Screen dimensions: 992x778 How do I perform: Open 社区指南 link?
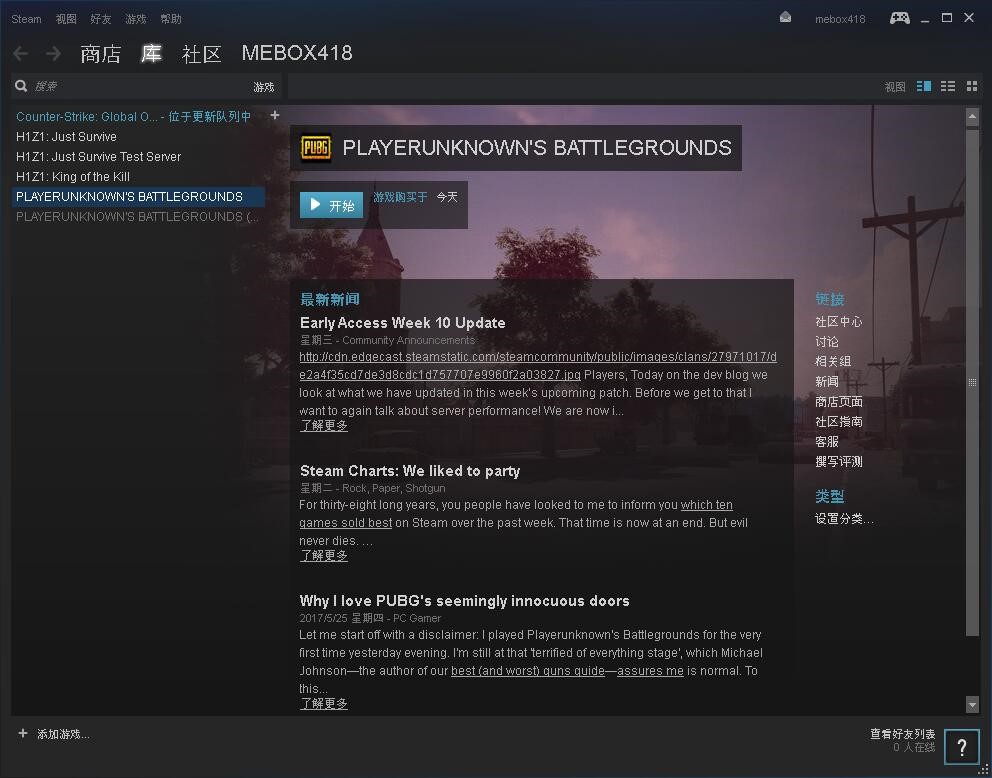(838, 421)
